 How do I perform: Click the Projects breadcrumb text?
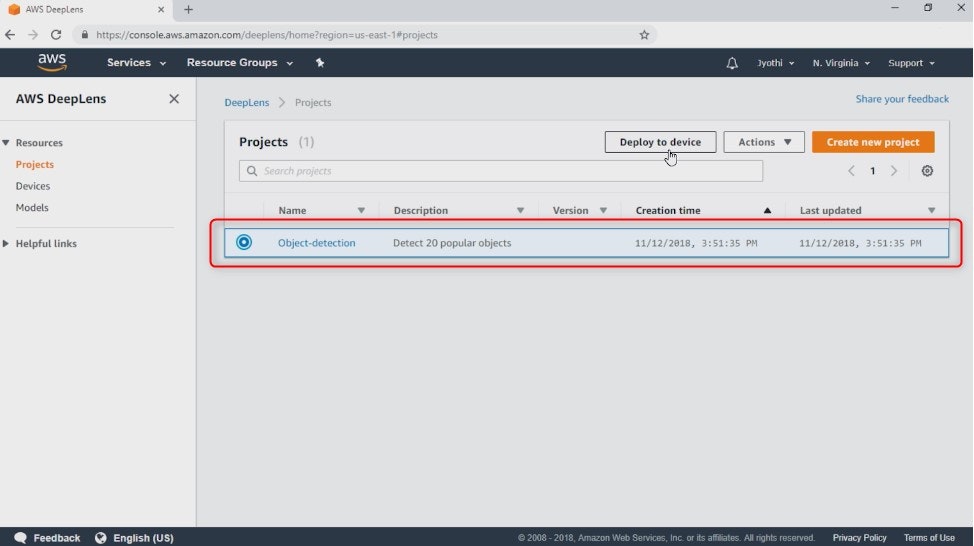pyautogui.click(x=313, y=102)
